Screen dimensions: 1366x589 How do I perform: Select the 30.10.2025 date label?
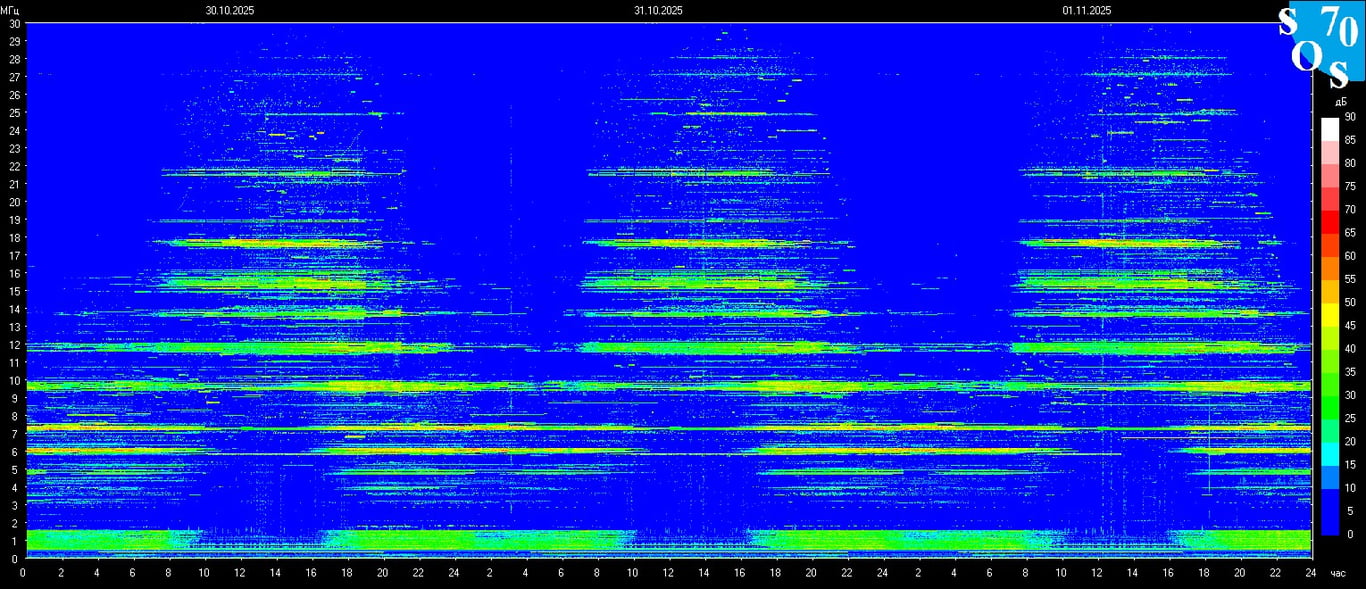pyautogui.click(x=230, y=10)
